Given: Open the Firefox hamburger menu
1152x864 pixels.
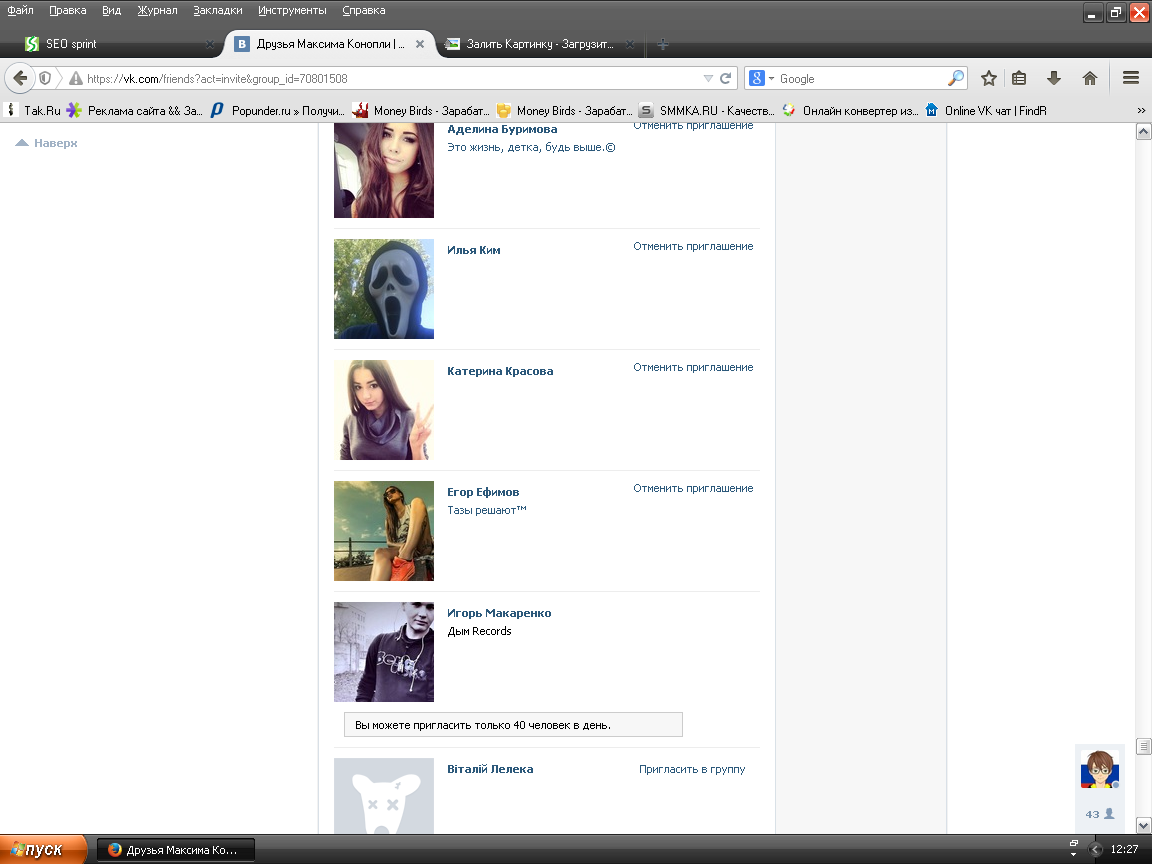Looking at the screenshot, I should point(1131,79).
